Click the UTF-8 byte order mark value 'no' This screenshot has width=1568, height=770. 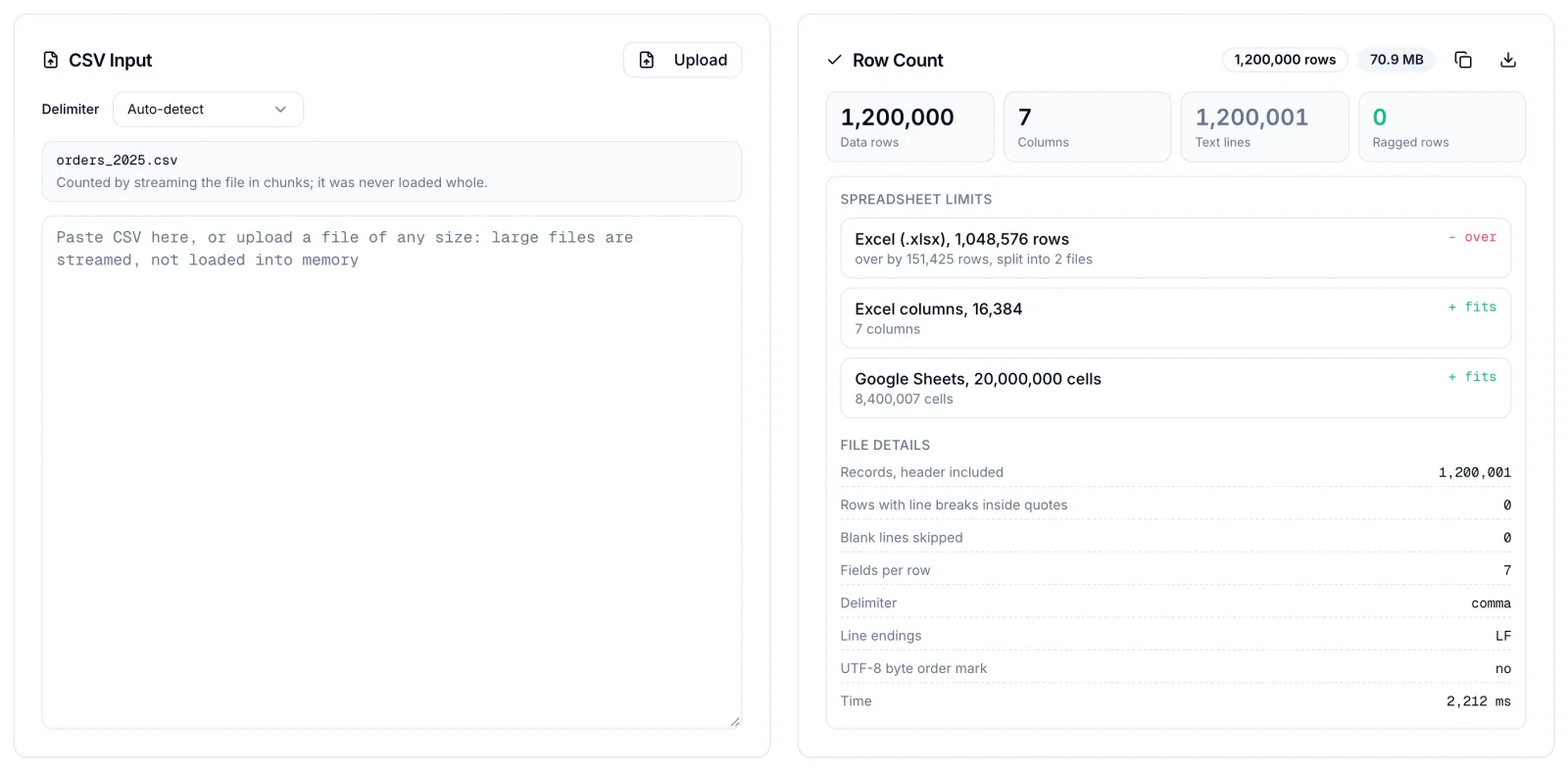pyautogui.click(x=1503, y=669)
